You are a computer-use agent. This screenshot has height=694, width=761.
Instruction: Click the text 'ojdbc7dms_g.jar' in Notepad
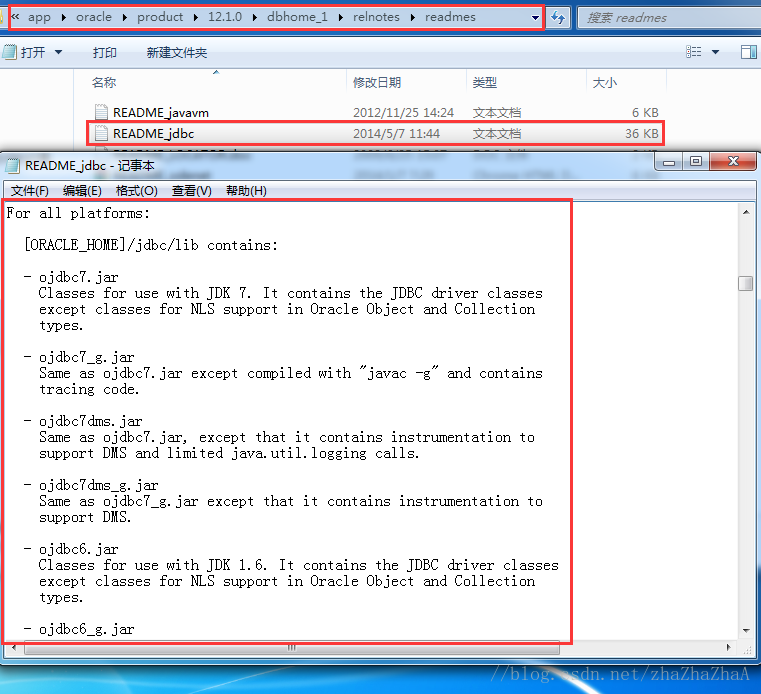[x=99, y=485]
